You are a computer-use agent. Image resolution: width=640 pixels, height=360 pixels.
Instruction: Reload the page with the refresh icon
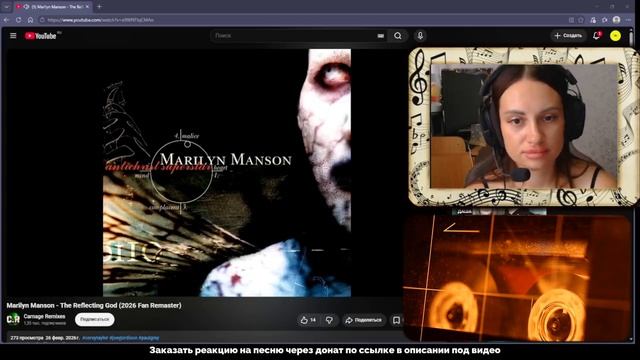pyautogui.click(x=18, y=20)
